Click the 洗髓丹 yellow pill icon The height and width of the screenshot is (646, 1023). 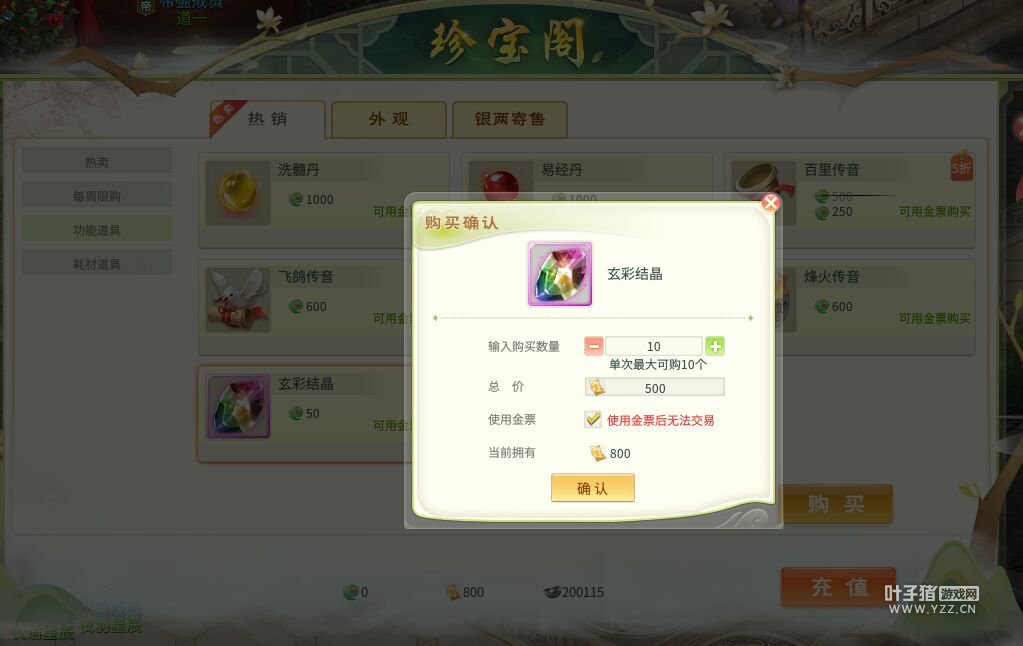coord(238,193)
